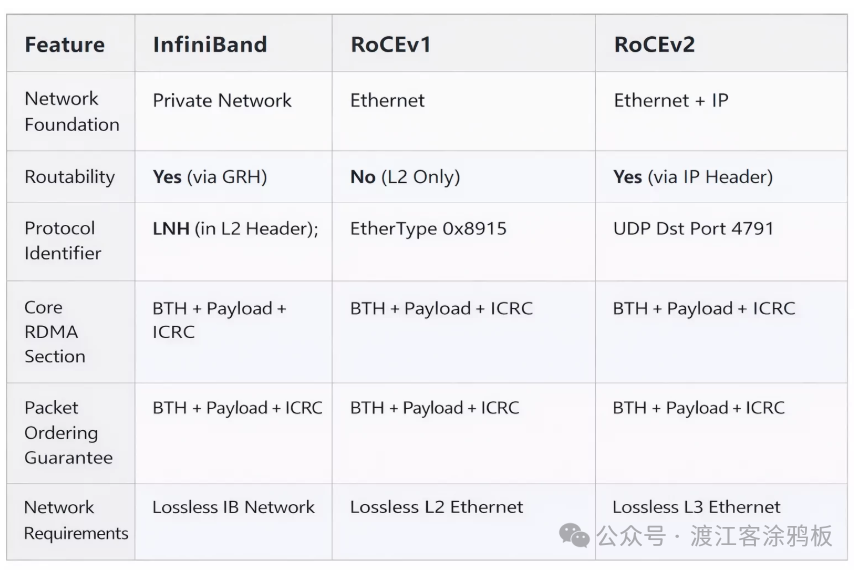Click the EtherType 0x8915 cell
This screenshot has width=860, height=570.
tap(428, 229)
